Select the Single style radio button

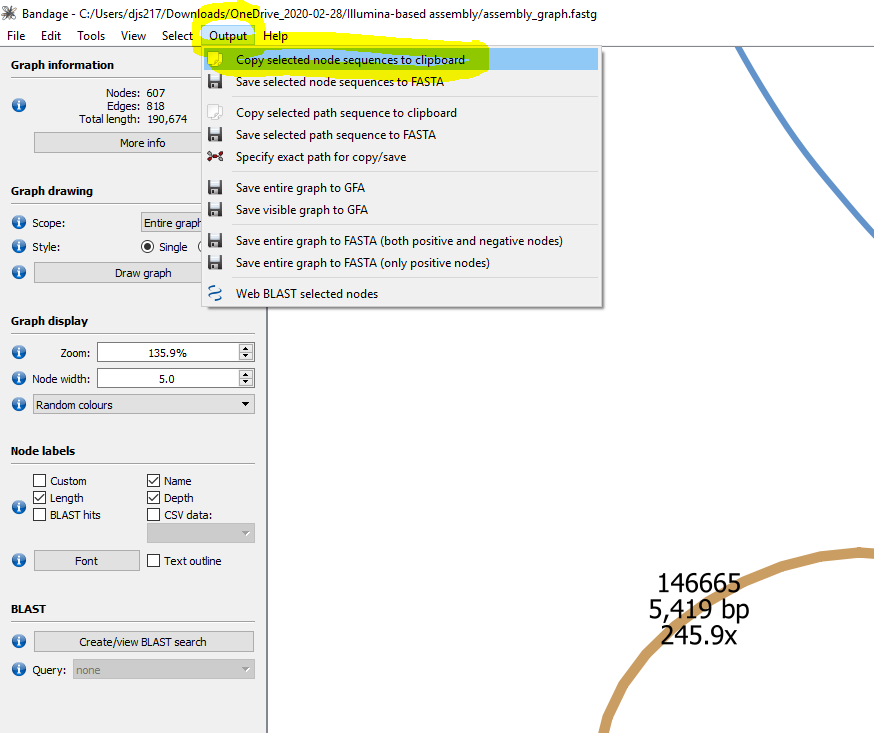pos(148,247)
